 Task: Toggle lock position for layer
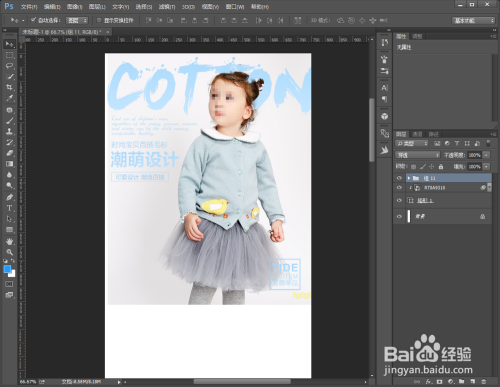[432, 166]
